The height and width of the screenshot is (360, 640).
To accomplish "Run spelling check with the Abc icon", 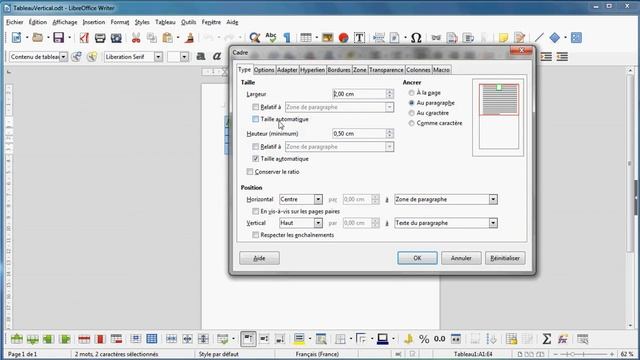I will coord(271,38).
